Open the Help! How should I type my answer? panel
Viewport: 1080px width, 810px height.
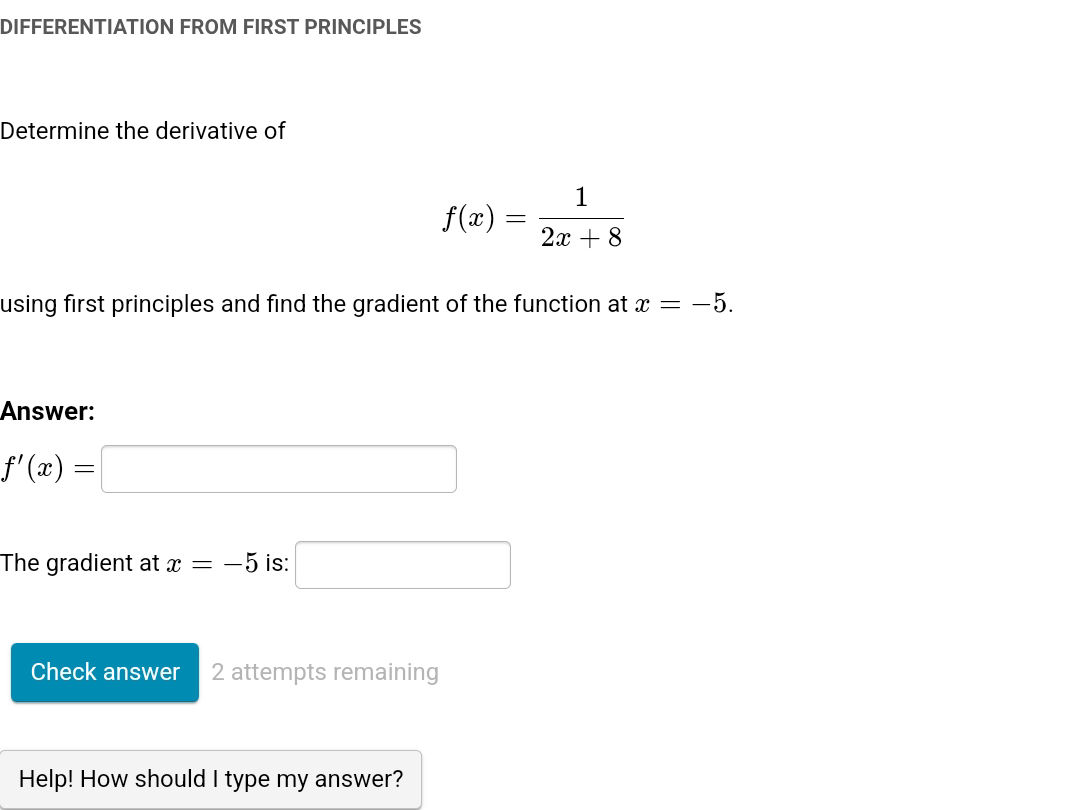pos(211,778)
